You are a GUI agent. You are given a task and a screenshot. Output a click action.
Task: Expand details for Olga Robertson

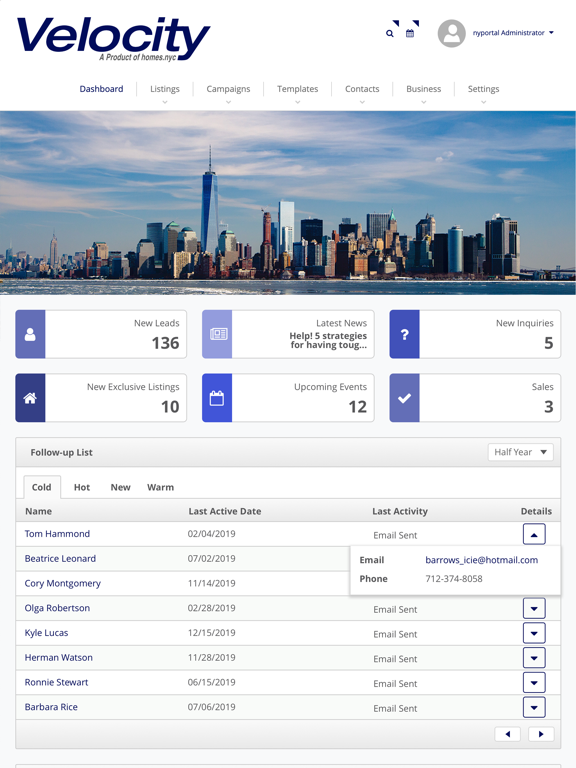(x=534, y=608)
